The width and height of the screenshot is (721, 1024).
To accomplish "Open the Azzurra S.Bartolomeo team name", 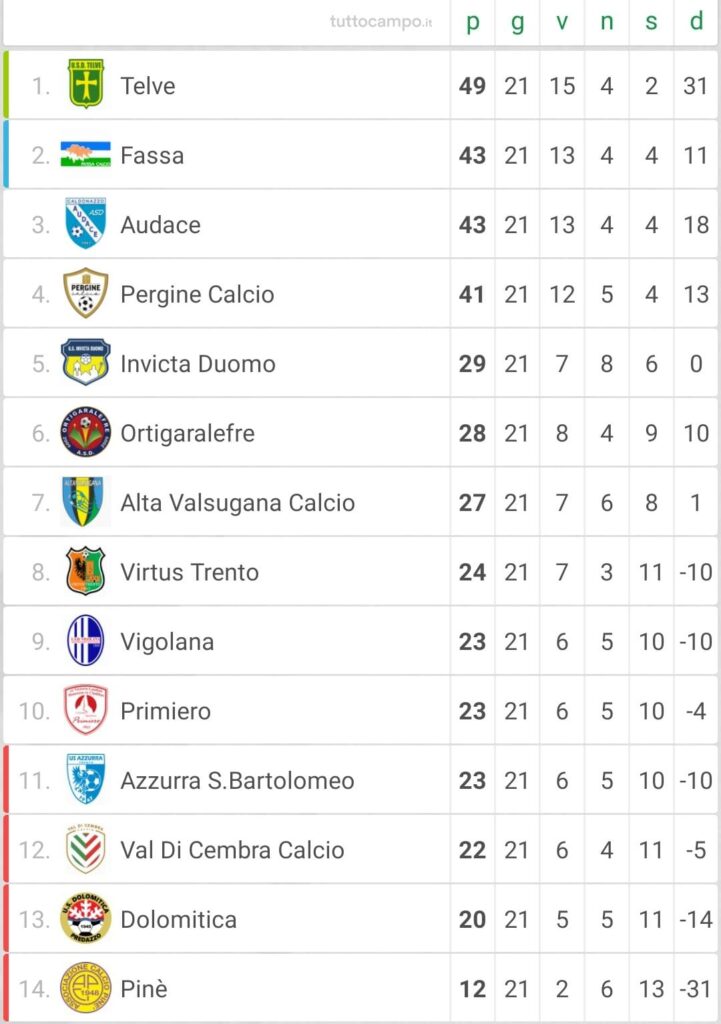I will (237, 780).
